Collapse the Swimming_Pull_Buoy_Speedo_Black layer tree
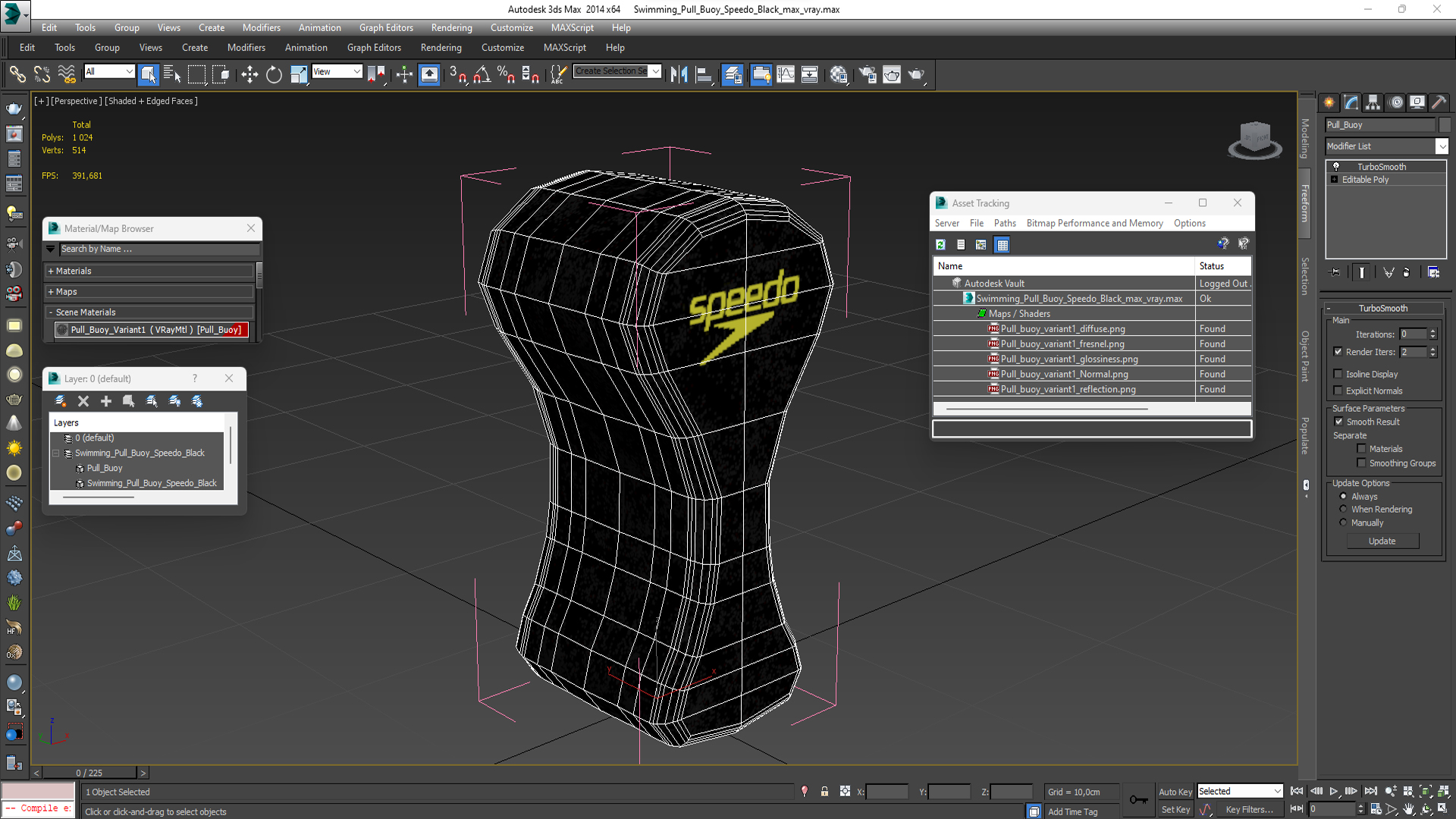 tap(56, 453)
